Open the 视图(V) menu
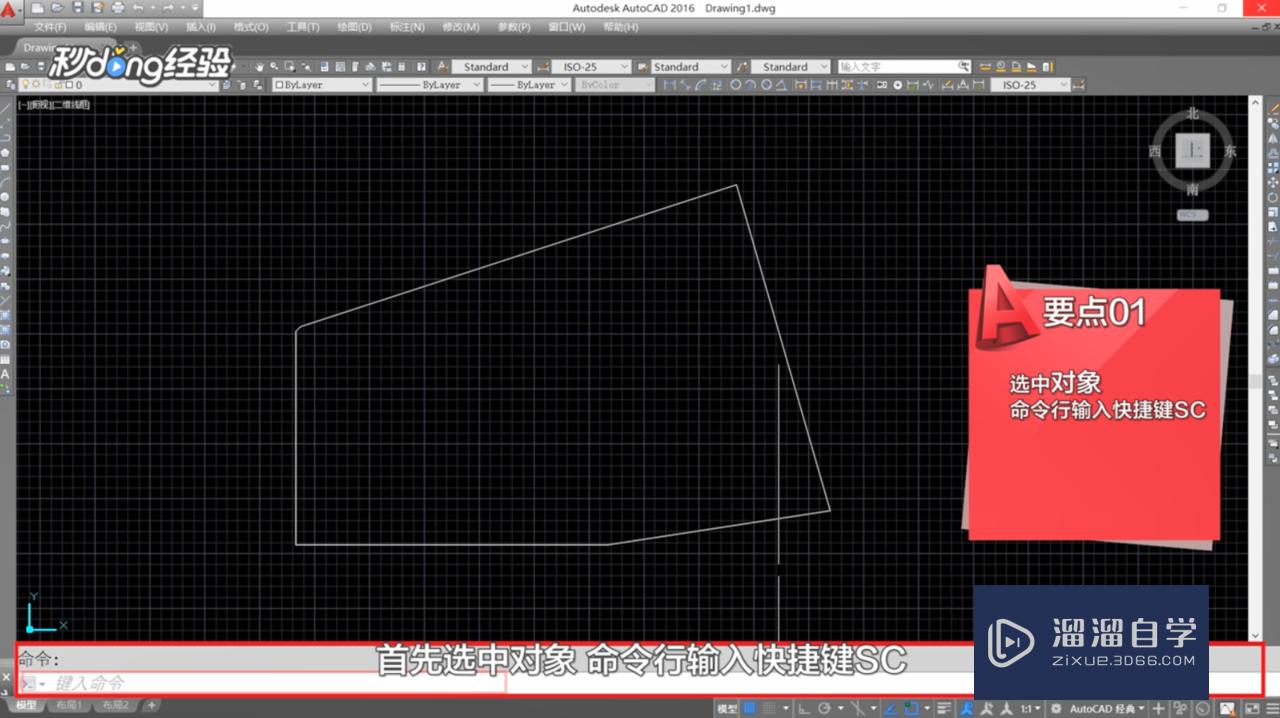The width and height of the screenshot is (1280, 718). [151, 27]
